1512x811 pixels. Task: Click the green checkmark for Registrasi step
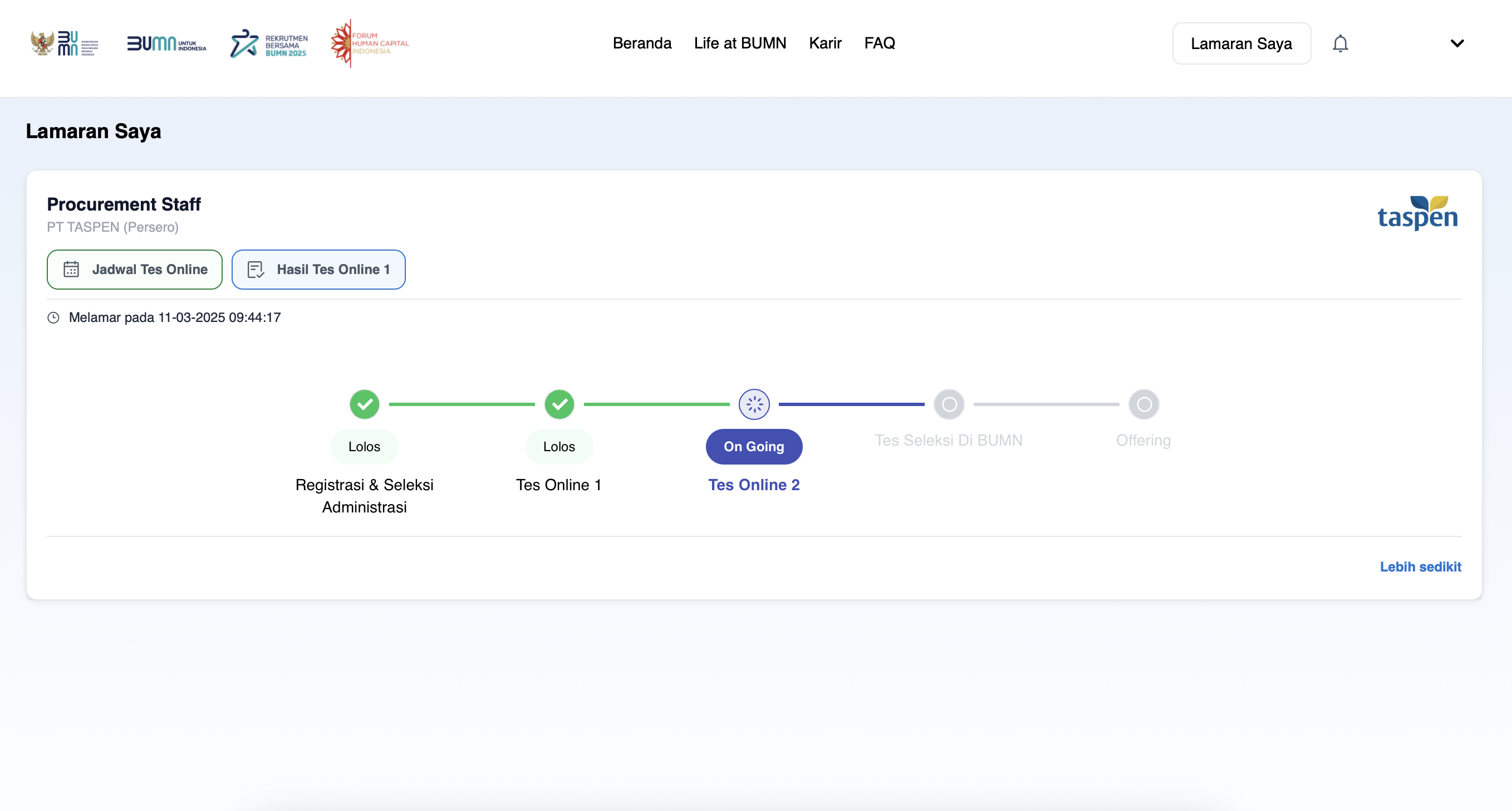tap(365, 404)
